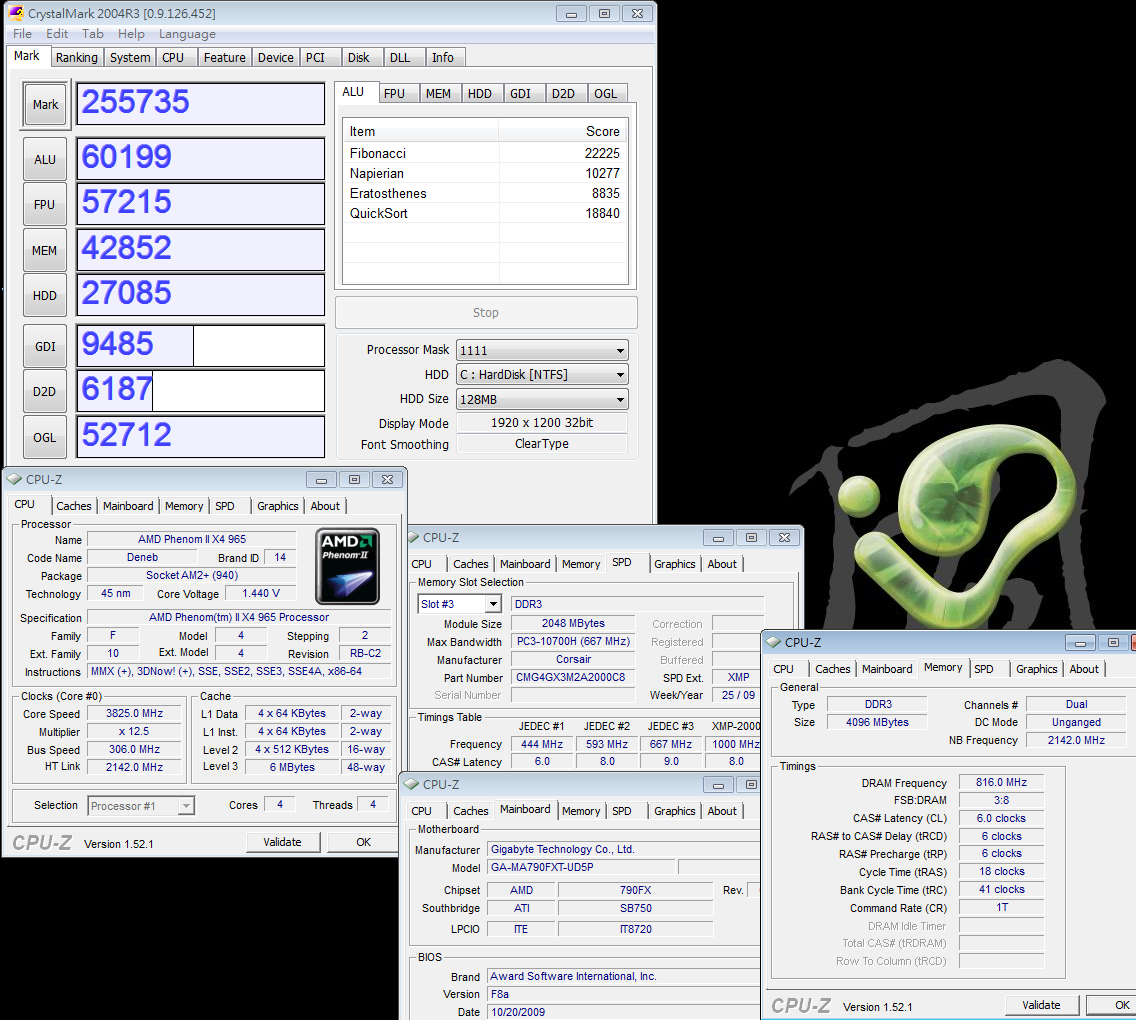The height and width of the screenshot is (1020, 1136).
Task: Open the Edit menu in CrystalMark
Action: tap(57, 34)
